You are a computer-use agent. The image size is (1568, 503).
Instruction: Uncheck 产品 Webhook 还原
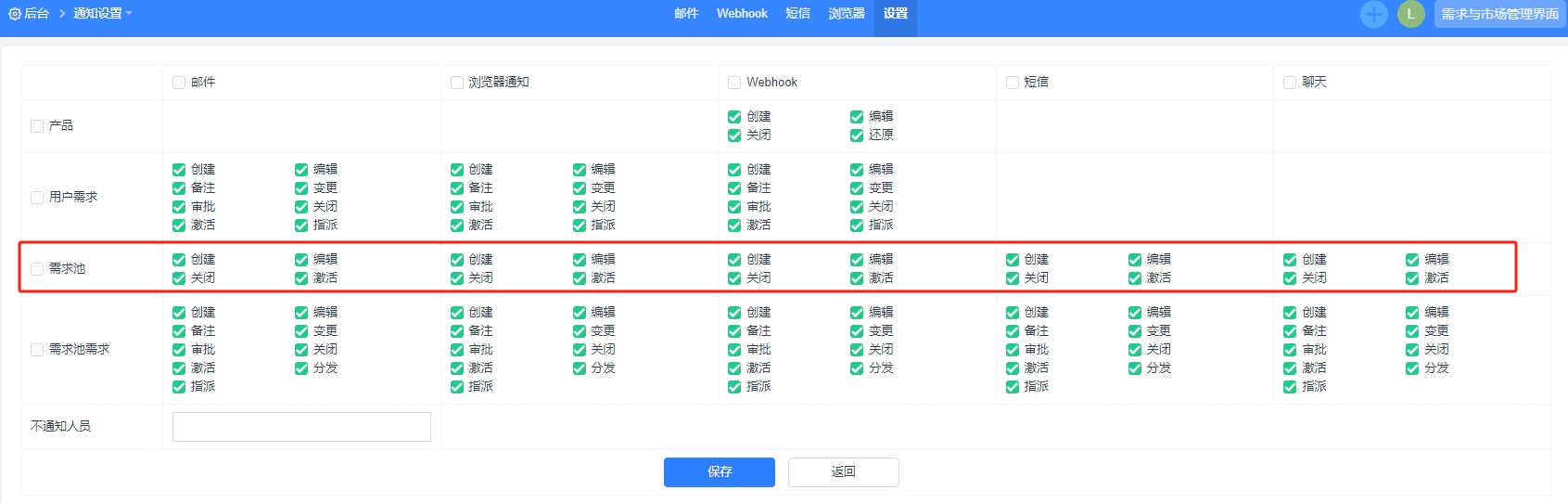tap(857, 135)
